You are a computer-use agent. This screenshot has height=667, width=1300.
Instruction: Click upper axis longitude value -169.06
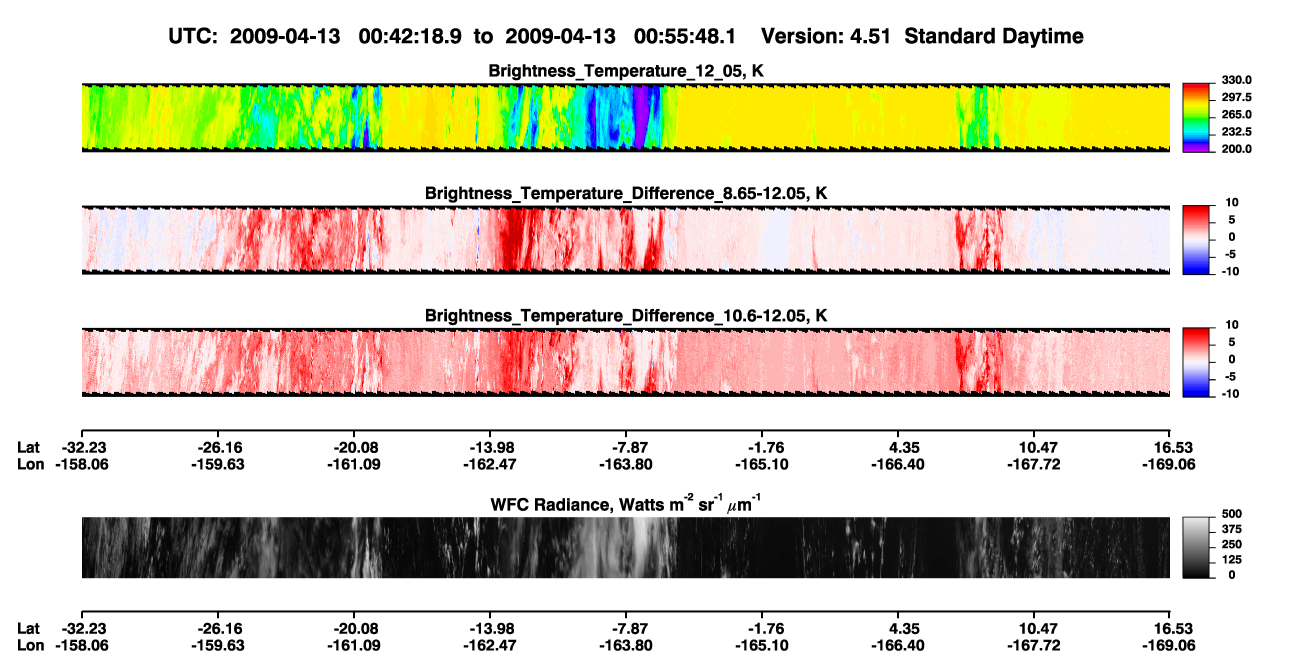(1171, 464)
